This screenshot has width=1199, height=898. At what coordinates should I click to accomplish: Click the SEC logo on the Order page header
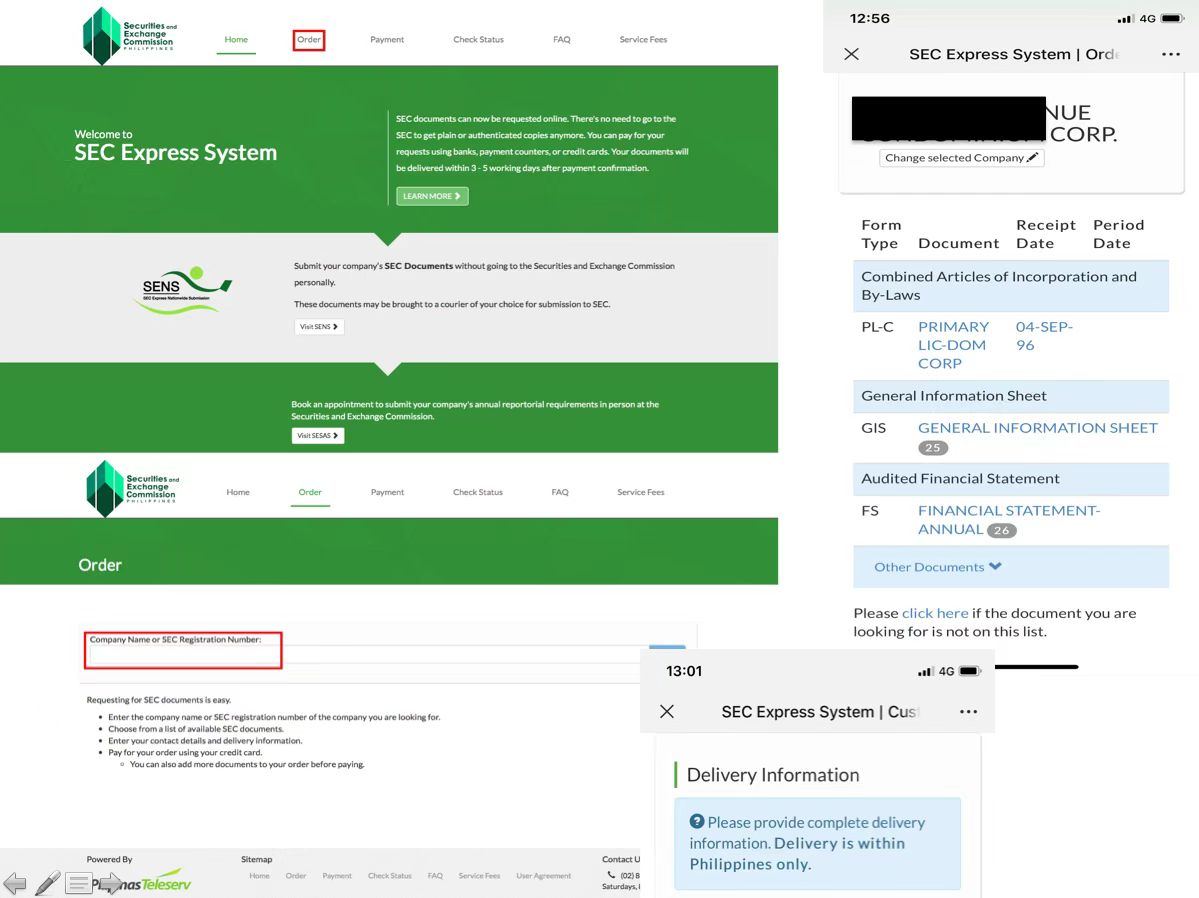click(x=132, y=489)
